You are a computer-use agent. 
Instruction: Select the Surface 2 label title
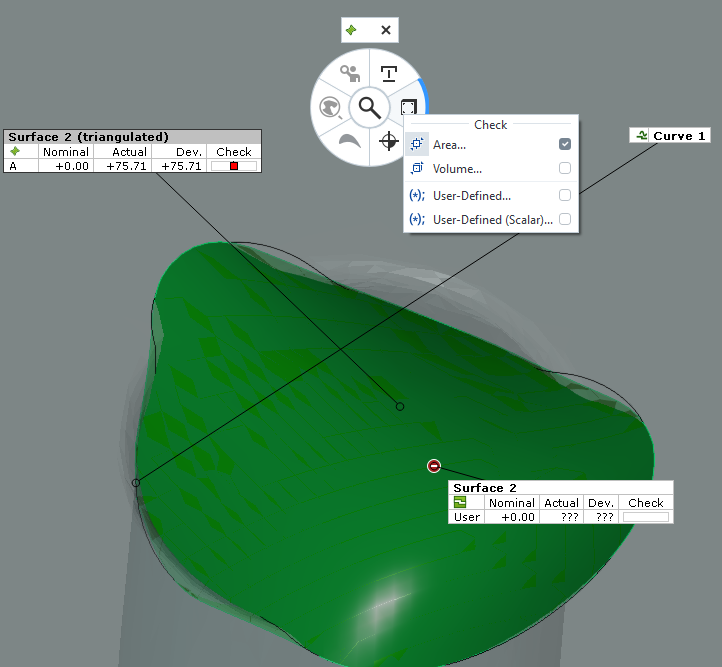tap(485, 488)
